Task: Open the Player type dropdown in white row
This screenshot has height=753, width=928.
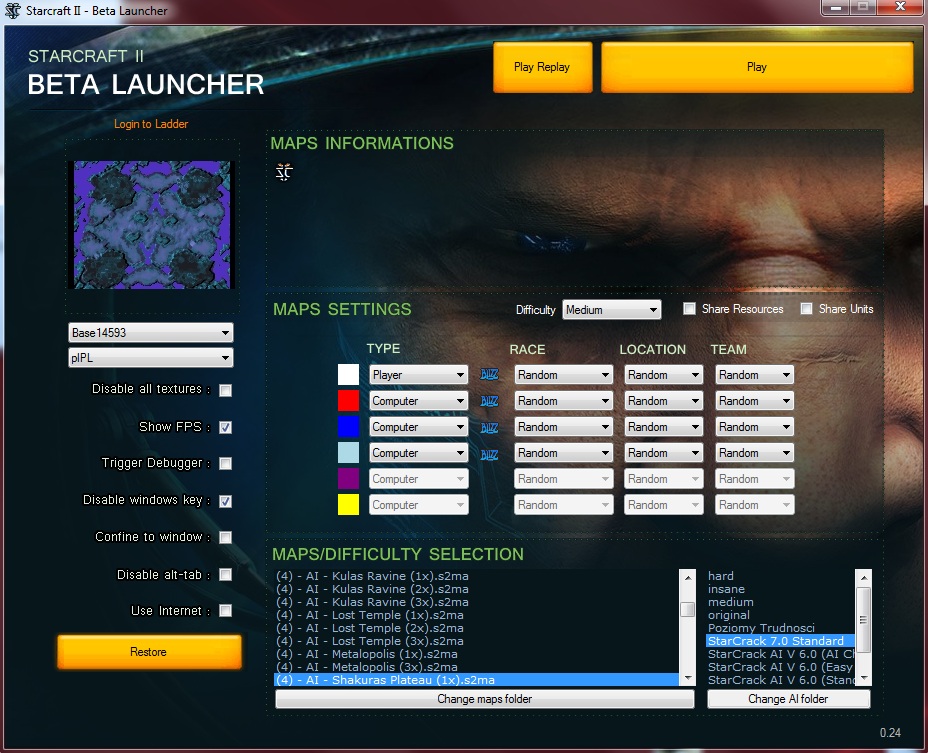Action: pyautogui.click(x=418, y=375)
